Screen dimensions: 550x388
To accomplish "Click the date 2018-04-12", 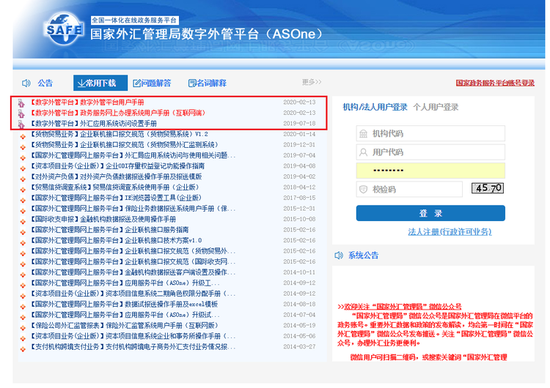I will click(x=299, y=187).
